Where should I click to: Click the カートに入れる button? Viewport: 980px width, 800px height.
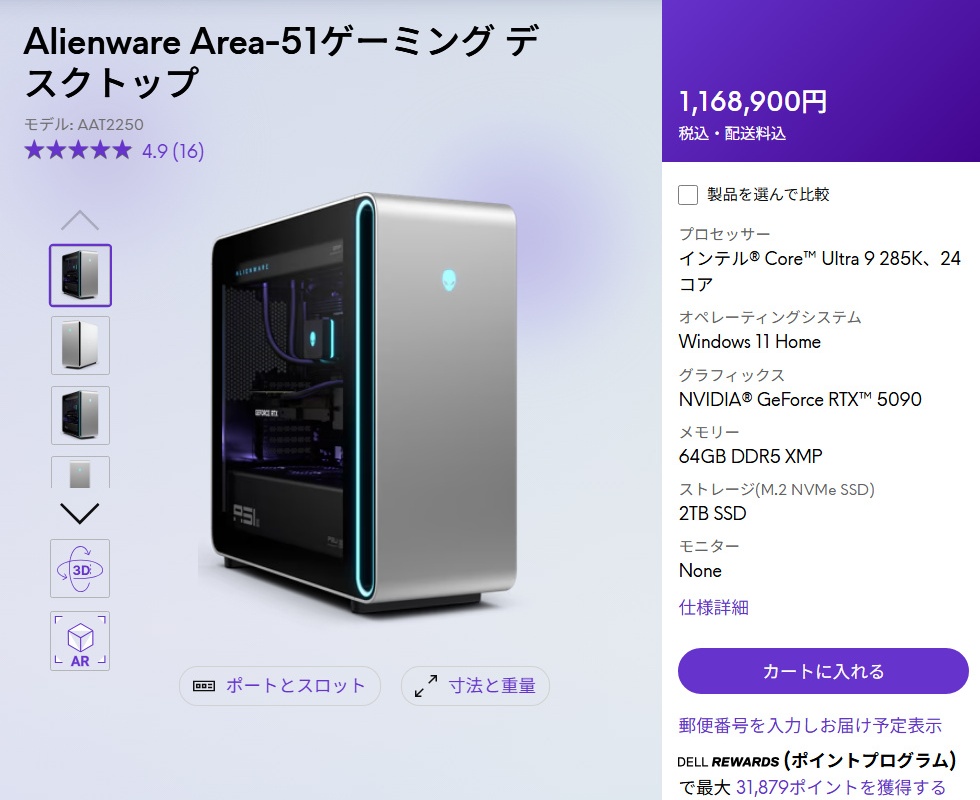pyautogui.click(x=823, y=671)
